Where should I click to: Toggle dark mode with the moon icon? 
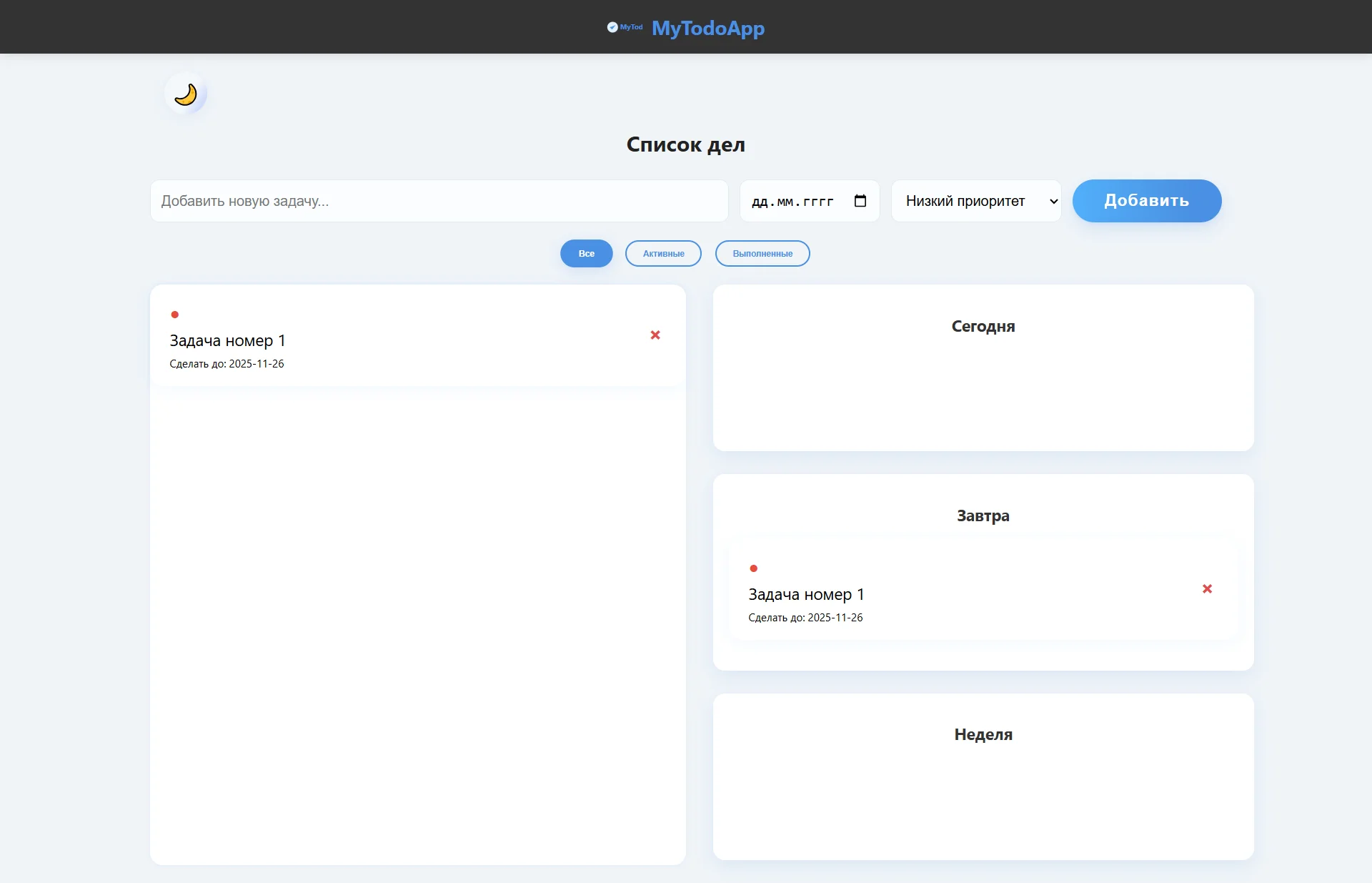(186, 94)
